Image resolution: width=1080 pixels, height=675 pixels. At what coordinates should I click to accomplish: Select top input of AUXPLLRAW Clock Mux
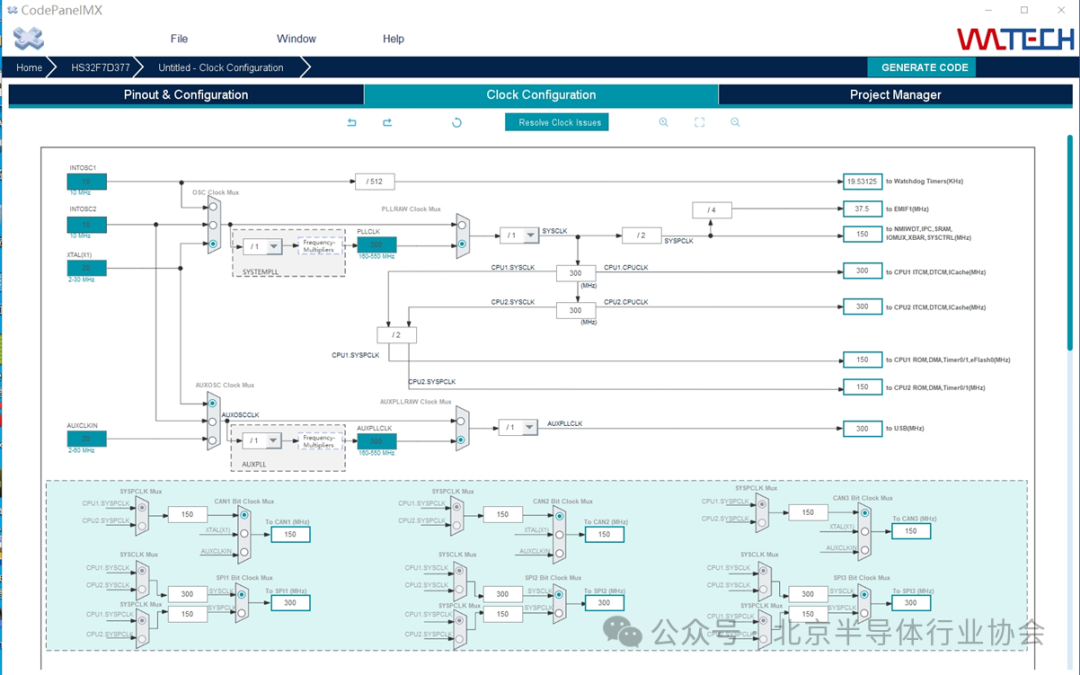461,421
